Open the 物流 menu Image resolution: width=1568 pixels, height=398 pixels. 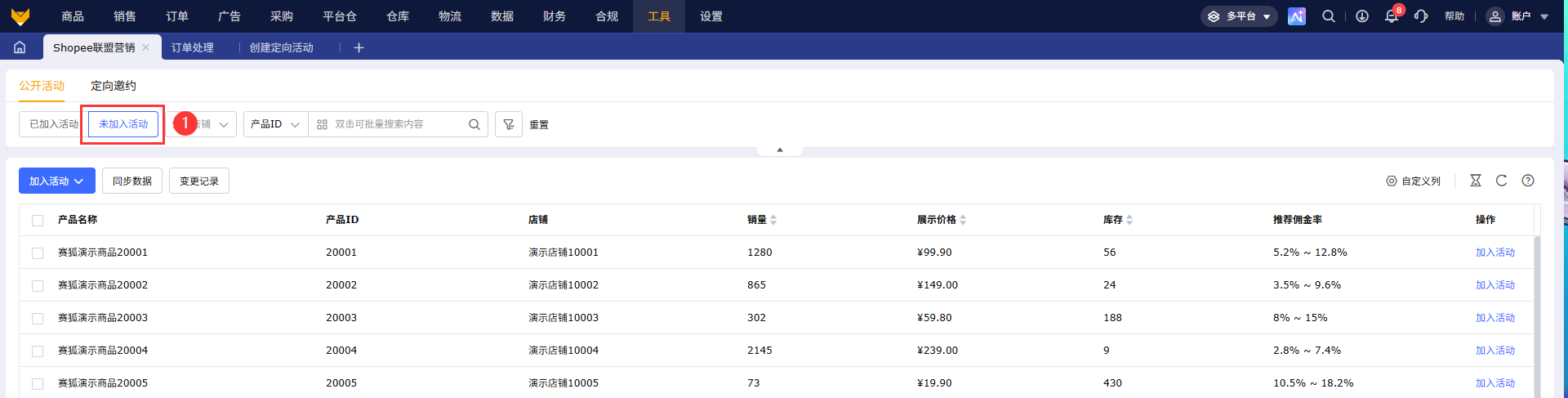[450, 16]
